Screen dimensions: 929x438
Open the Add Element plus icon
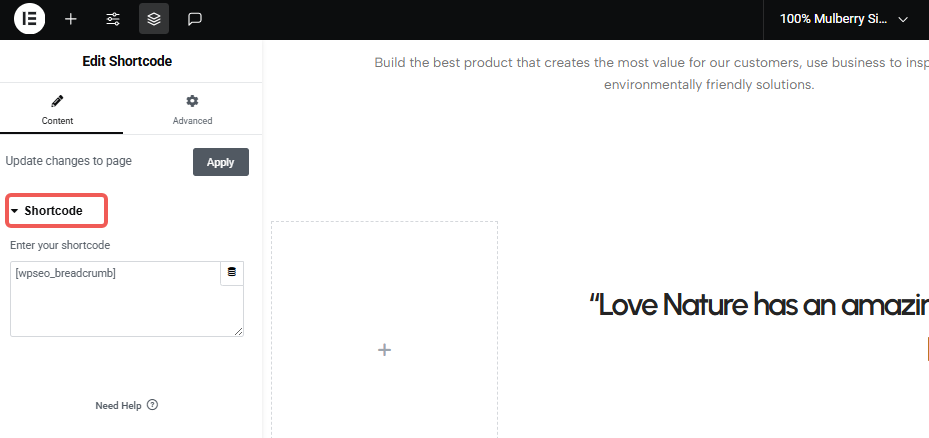[x=71, y=19]
